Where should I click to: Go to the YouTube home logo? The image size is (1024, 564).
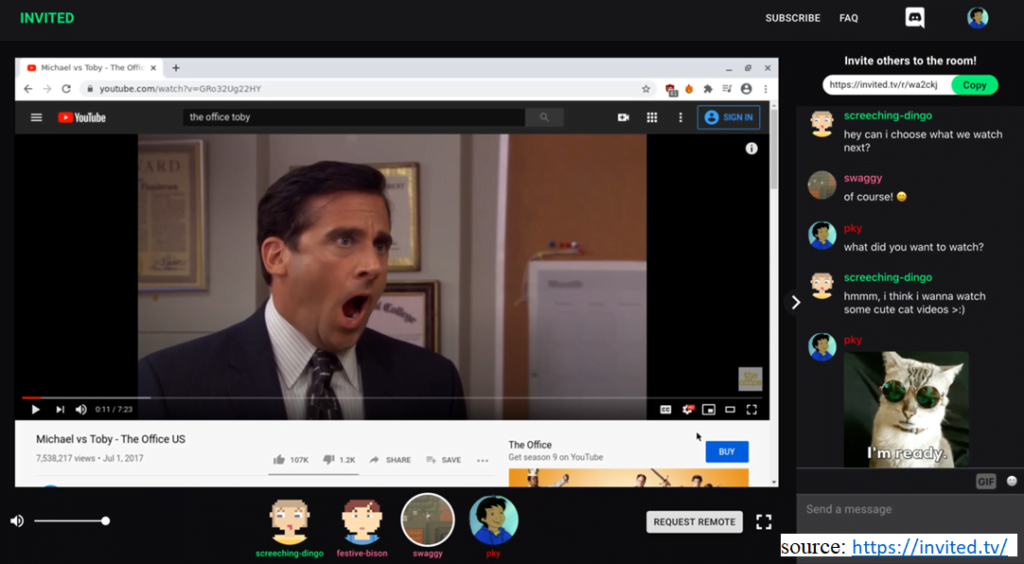[82, 118]
